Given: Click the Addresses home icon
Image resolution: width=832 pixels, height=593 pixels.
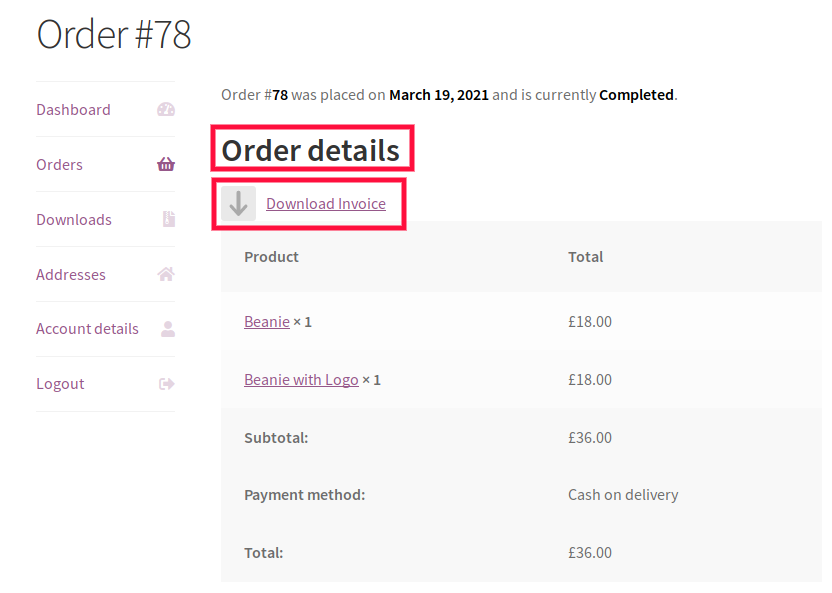Looking at the screenshot, I should [164, 273].
